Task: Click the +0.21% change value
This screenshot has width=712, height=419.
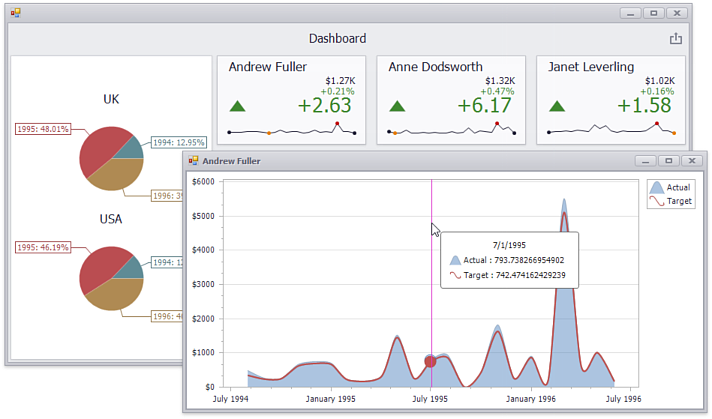Action: [338, 91]
